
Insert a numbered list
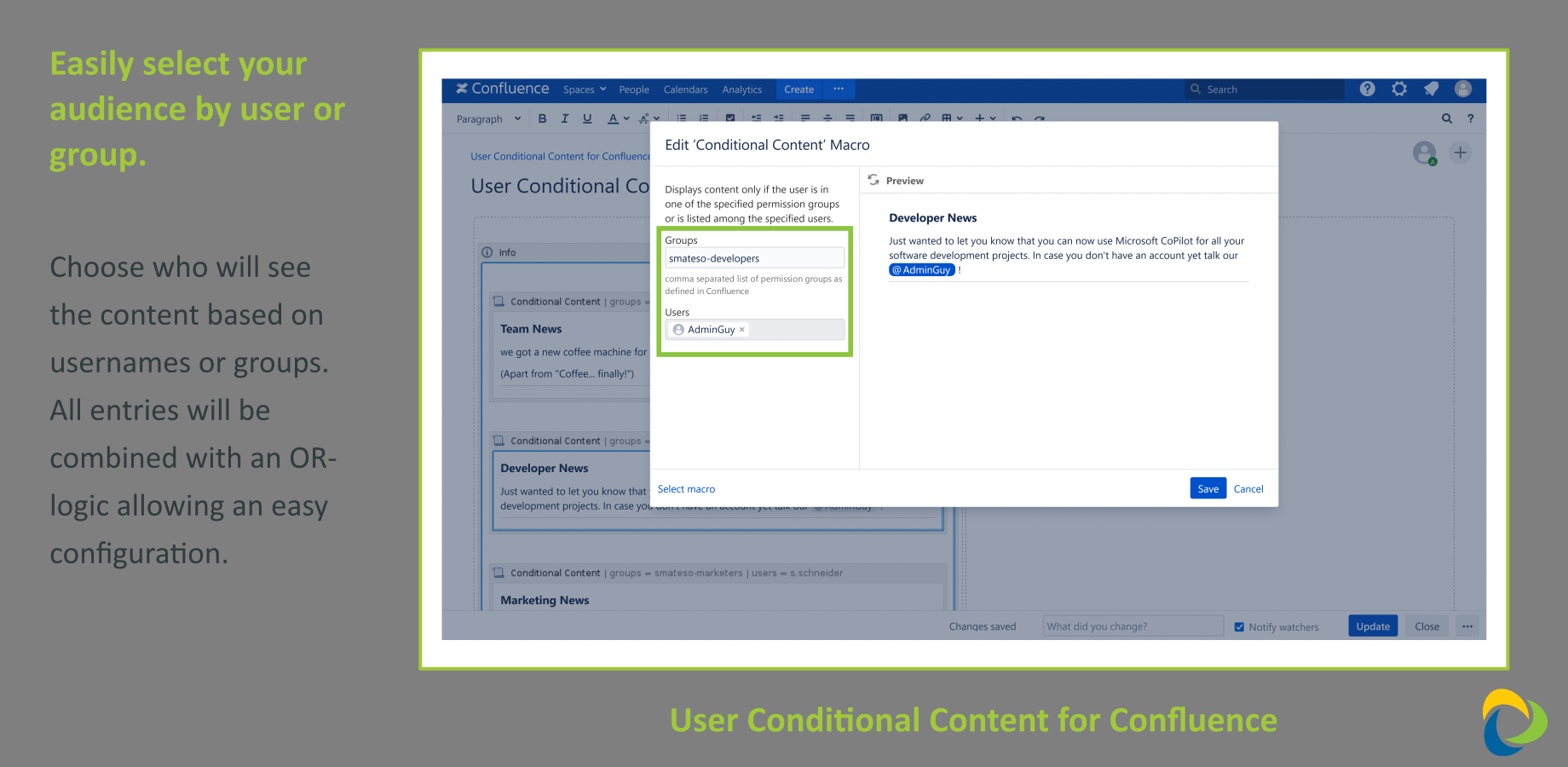point(704,118)
